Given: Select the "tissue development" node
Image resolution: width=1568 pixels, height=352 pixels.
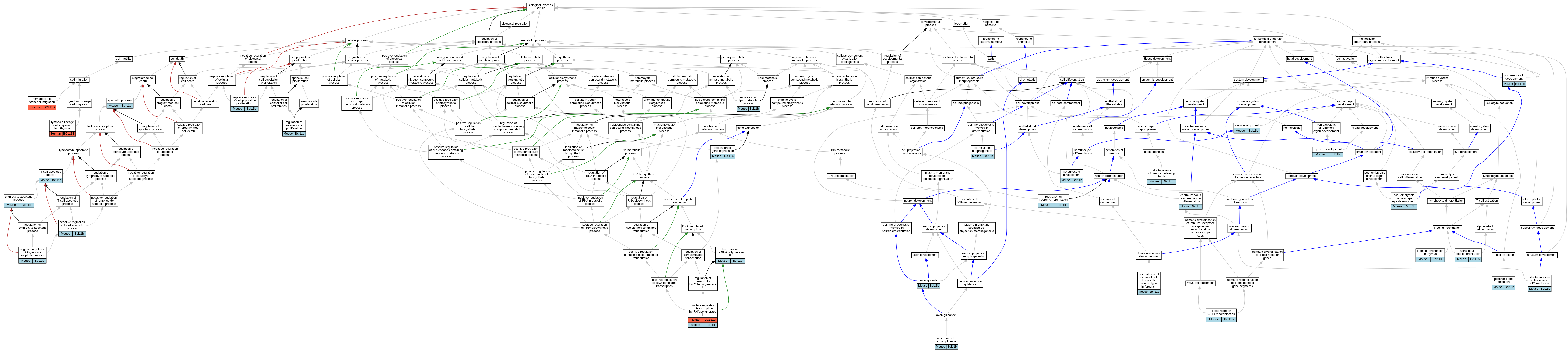Looking at the screenshot, I should tap(1157, 59).
